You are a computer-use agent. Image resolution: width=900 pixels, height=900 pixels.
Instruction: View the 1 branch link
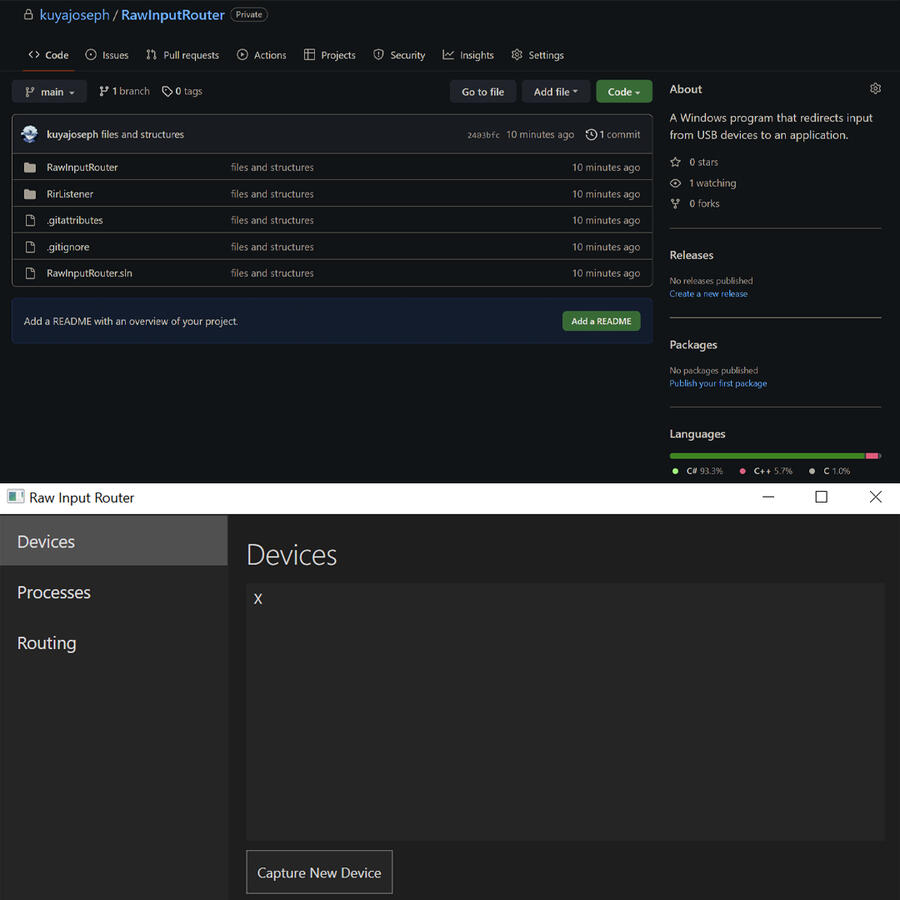pos(124,91)
